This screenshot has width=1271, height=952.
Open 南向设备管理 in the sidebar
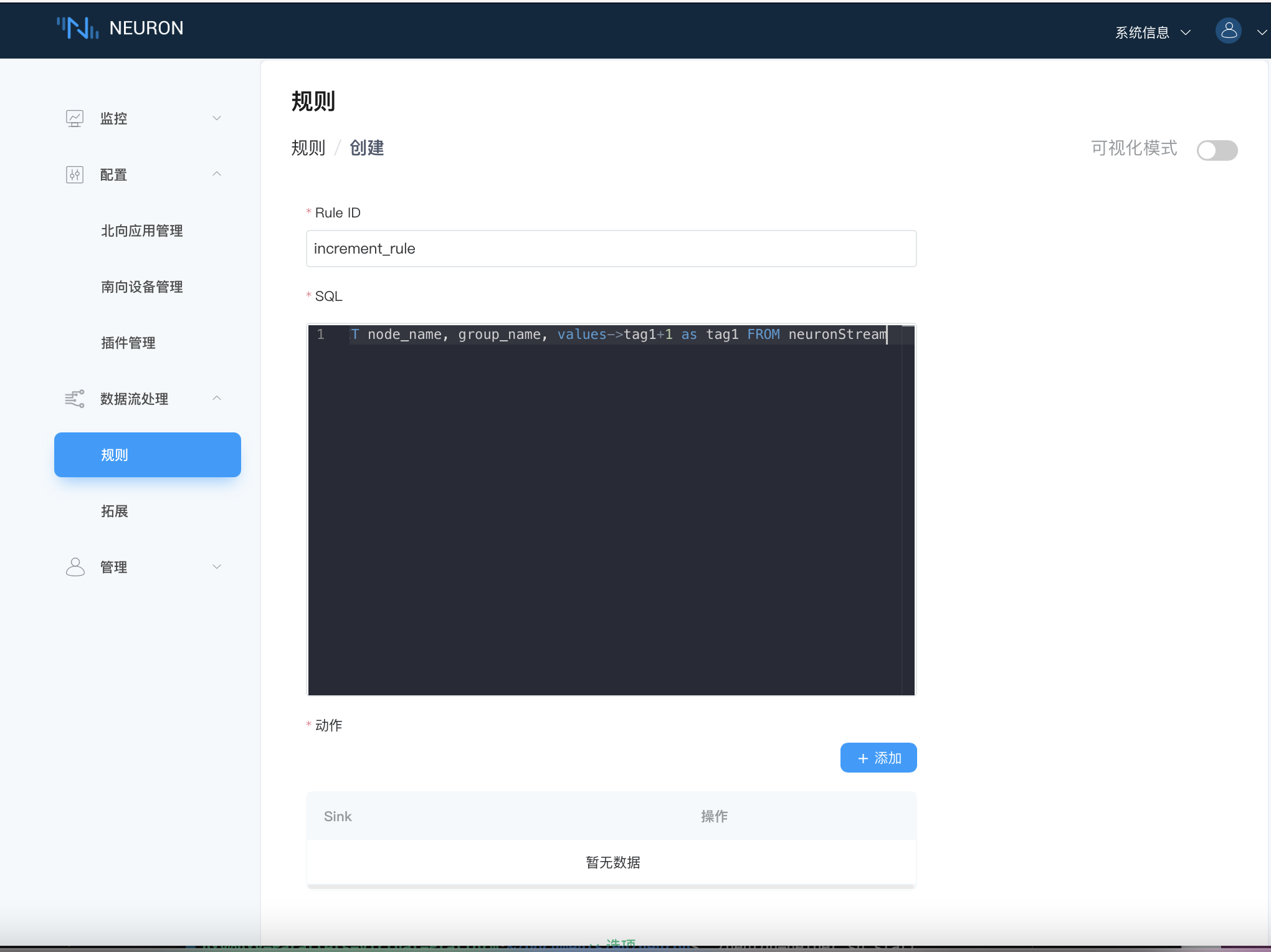tap(142, 287)
